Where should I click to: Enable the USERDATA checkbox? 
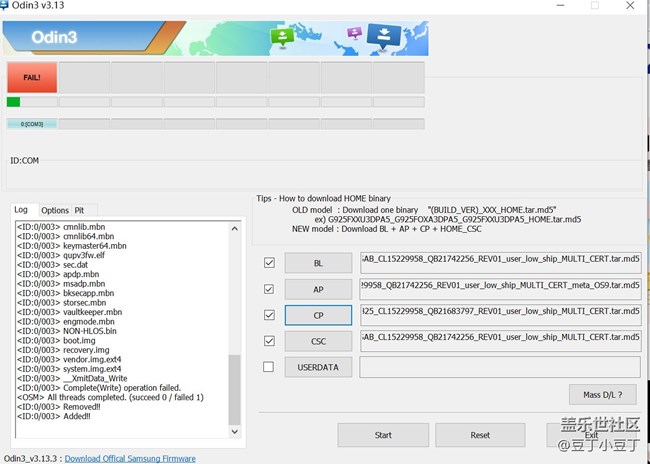(268, 367)
